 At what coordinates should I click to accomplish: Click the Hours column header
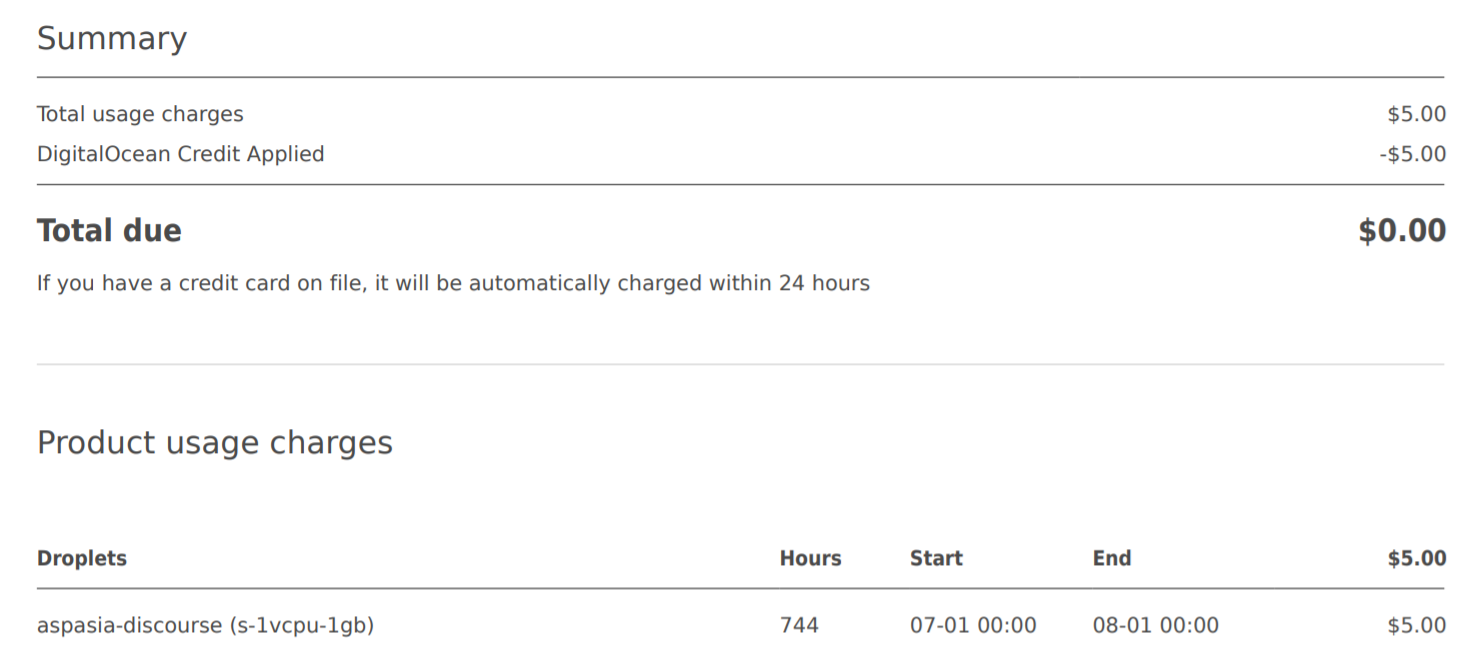tap(810, 558)
